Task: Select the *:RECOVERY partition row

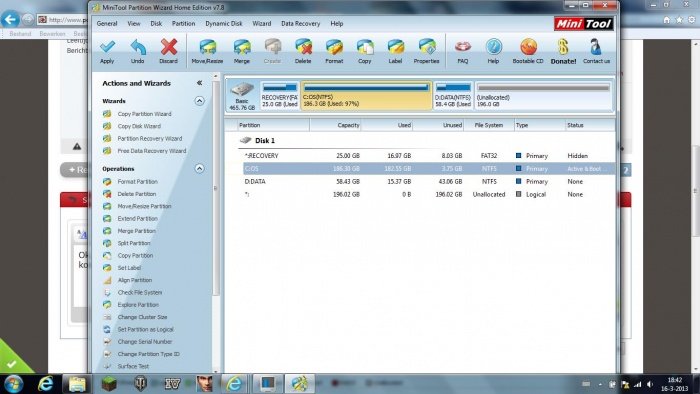Action: 429,156
